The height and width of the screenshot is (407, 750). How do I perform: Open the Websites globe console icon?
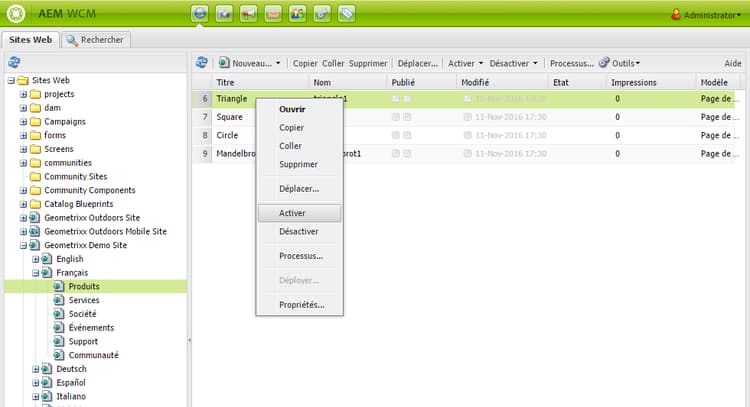tap(200, 13)
